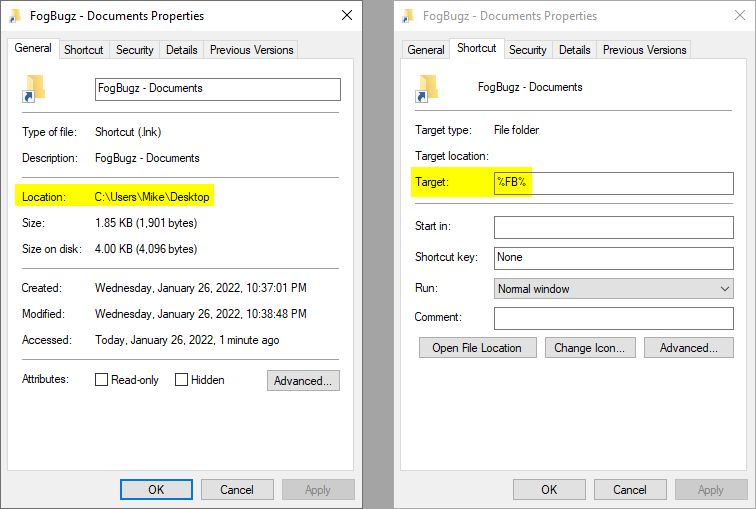Click the Shortcut key field showing None
Viewport: 756px width, 509px height.
tap(614, 258)
